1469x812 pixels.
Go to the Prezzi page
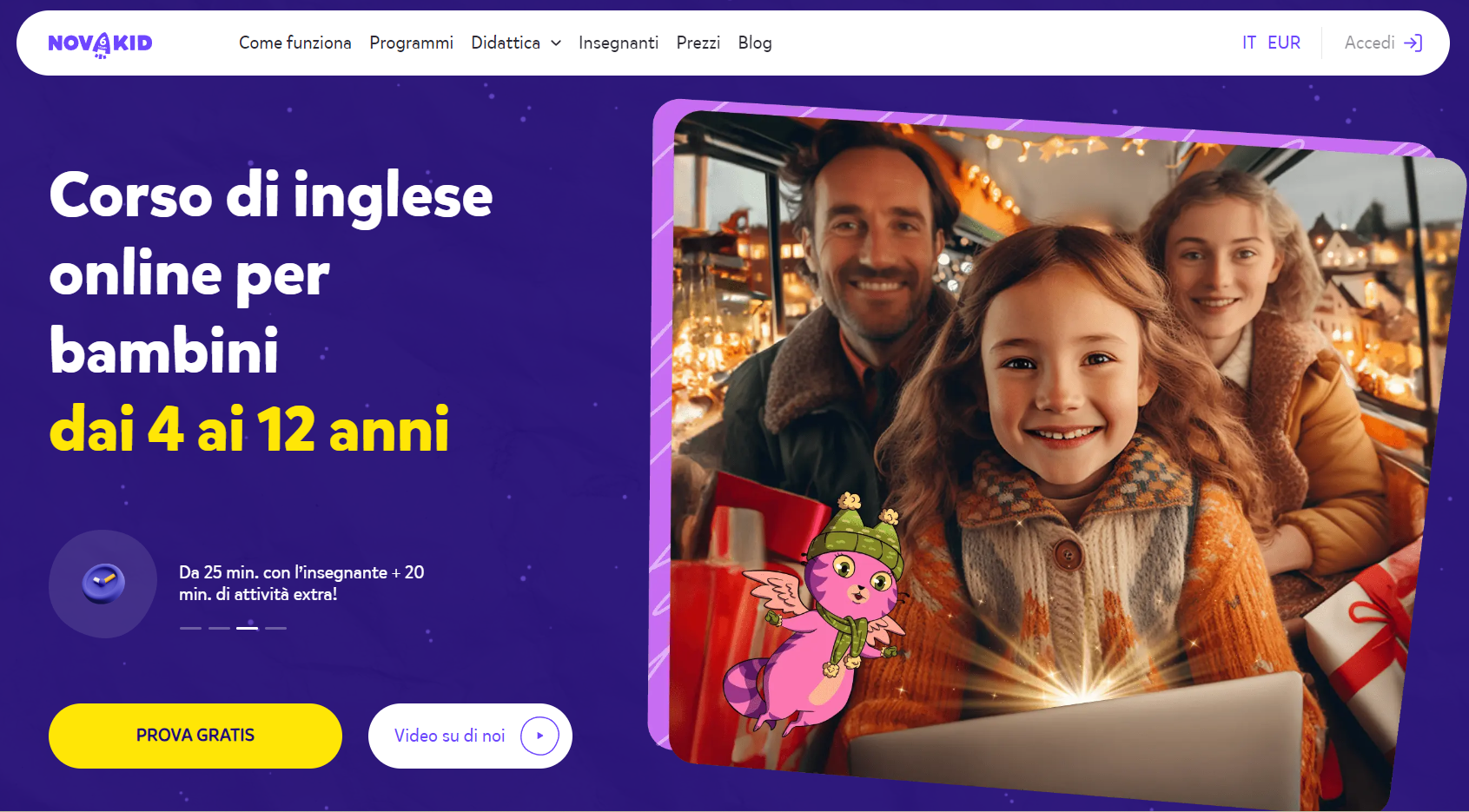click(x=698, y=43)
